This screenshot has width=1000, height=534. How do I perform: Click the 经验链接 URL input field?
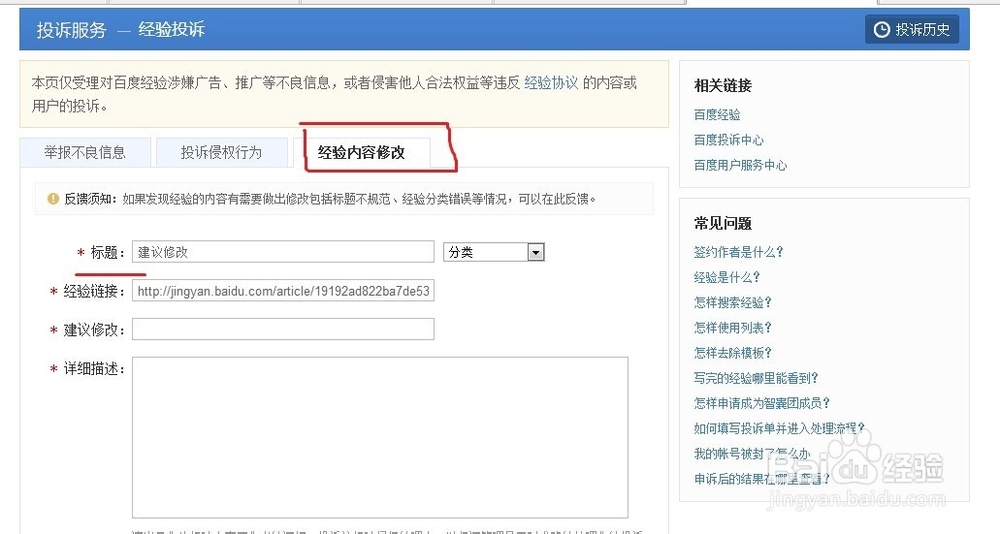[x=283, y=291]
